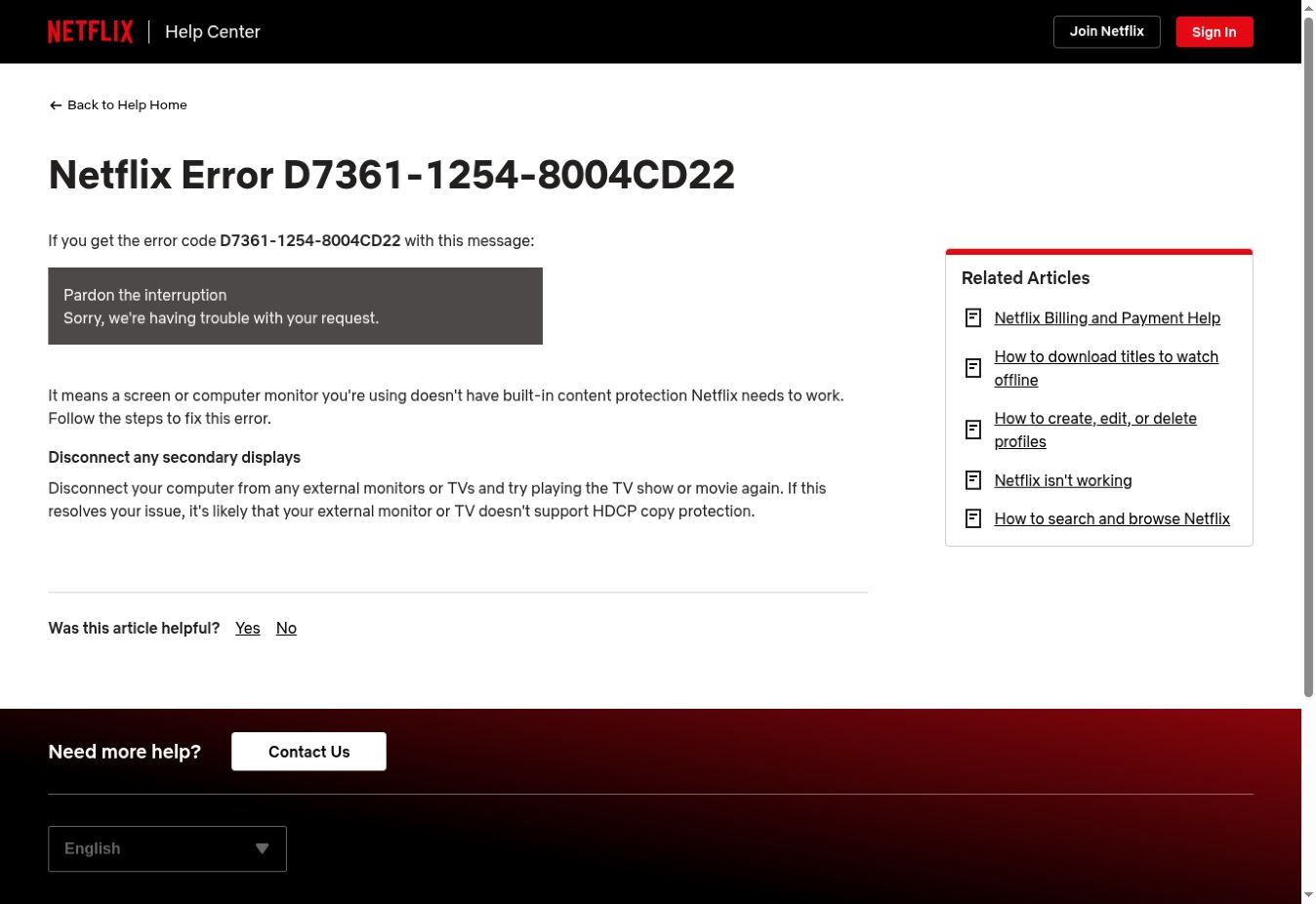This screenshot has height=904, width=1316.
Task: Click the scrollbar down arrow
Action: pos(1308,895)
